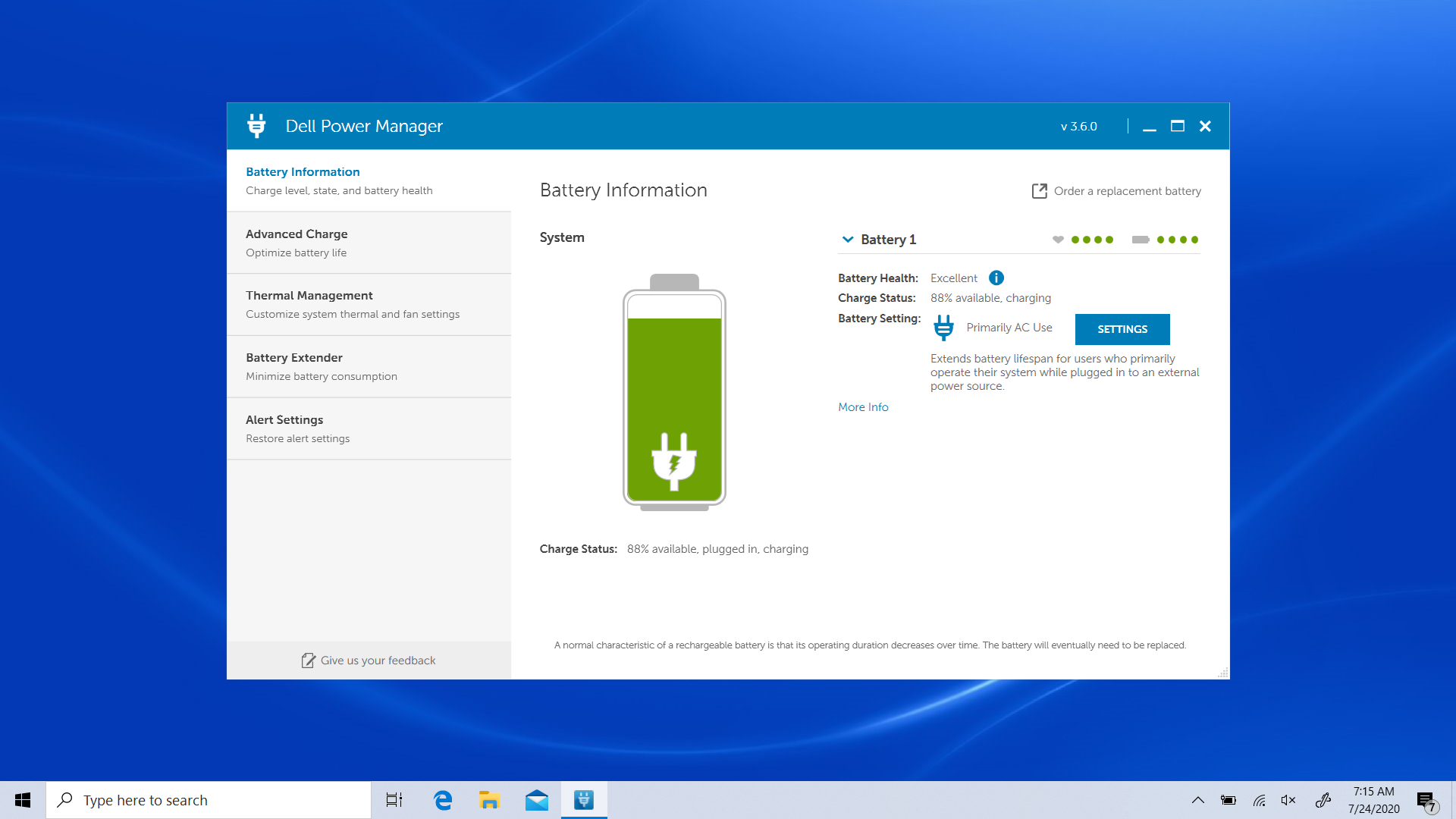1456x819 pixels.
Task: Click the battery charge level indicator icon
Action: click(x=1141, y=240)
